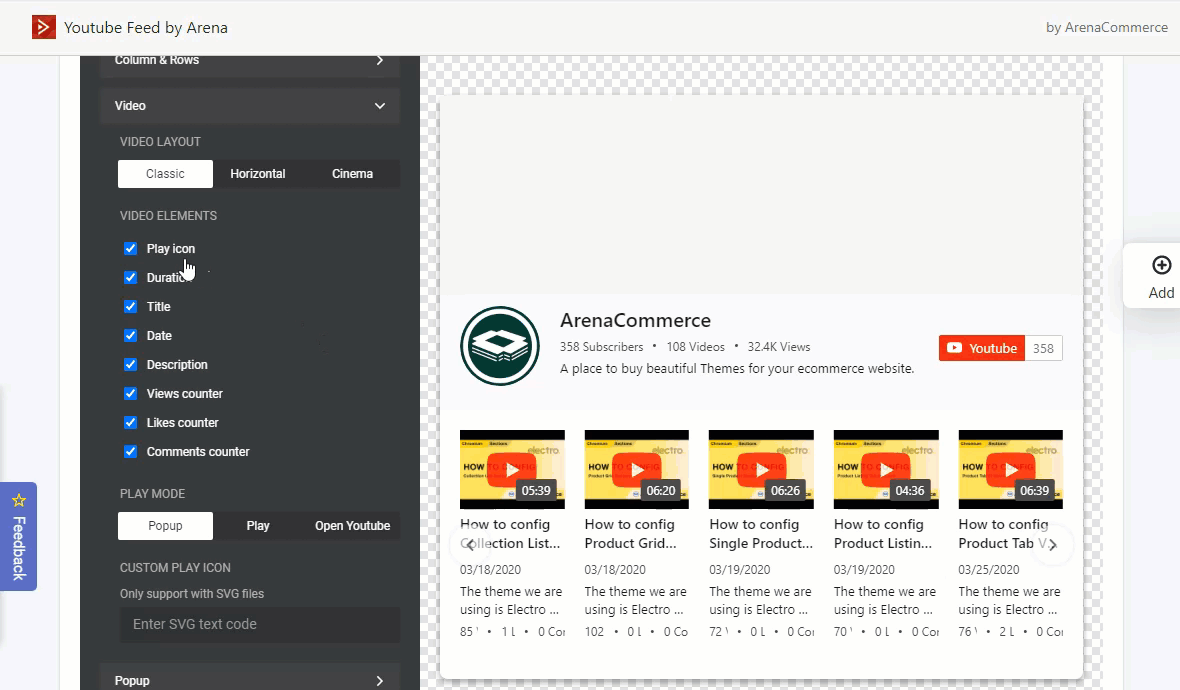Click the 32.4K Views channel stat
Image resolution: width=1180 pixels, height=690 pixels.
[x=779, y=347]
